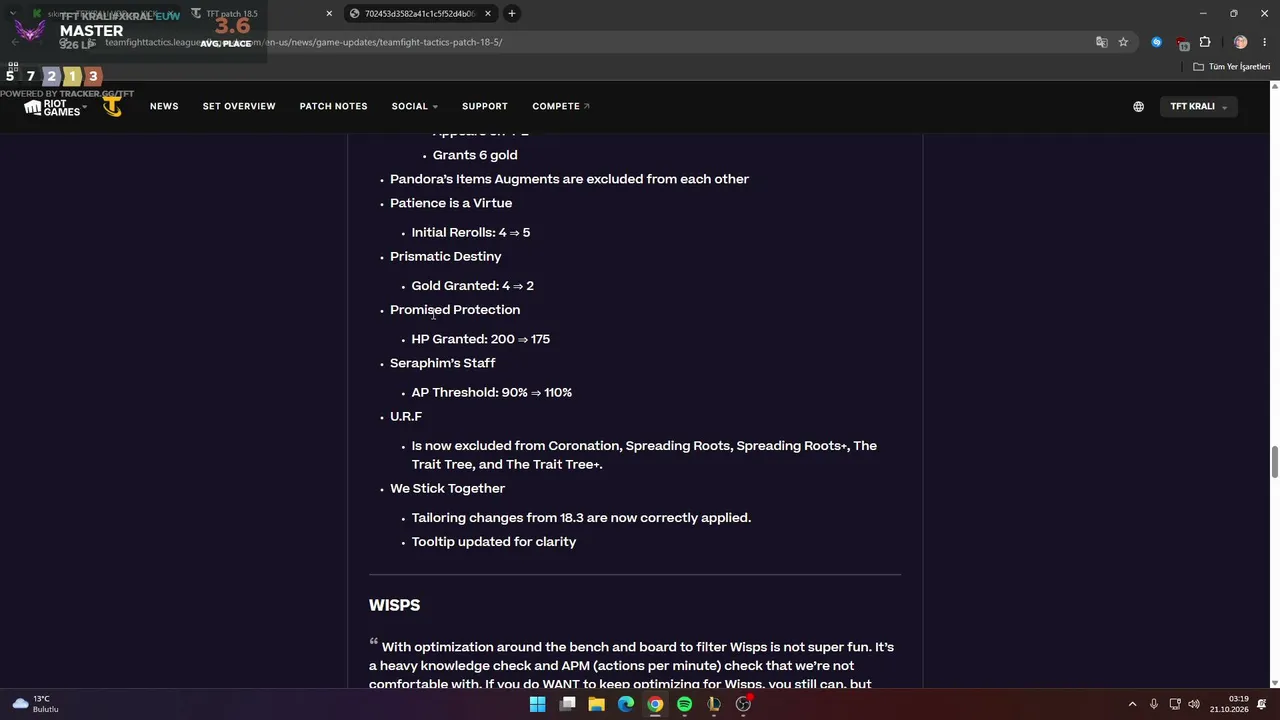Image resolution: width=1280 pixels, height=720 pixels.
Task: Open the clock and date 21.10.2026
Action: pos(1229,704)
